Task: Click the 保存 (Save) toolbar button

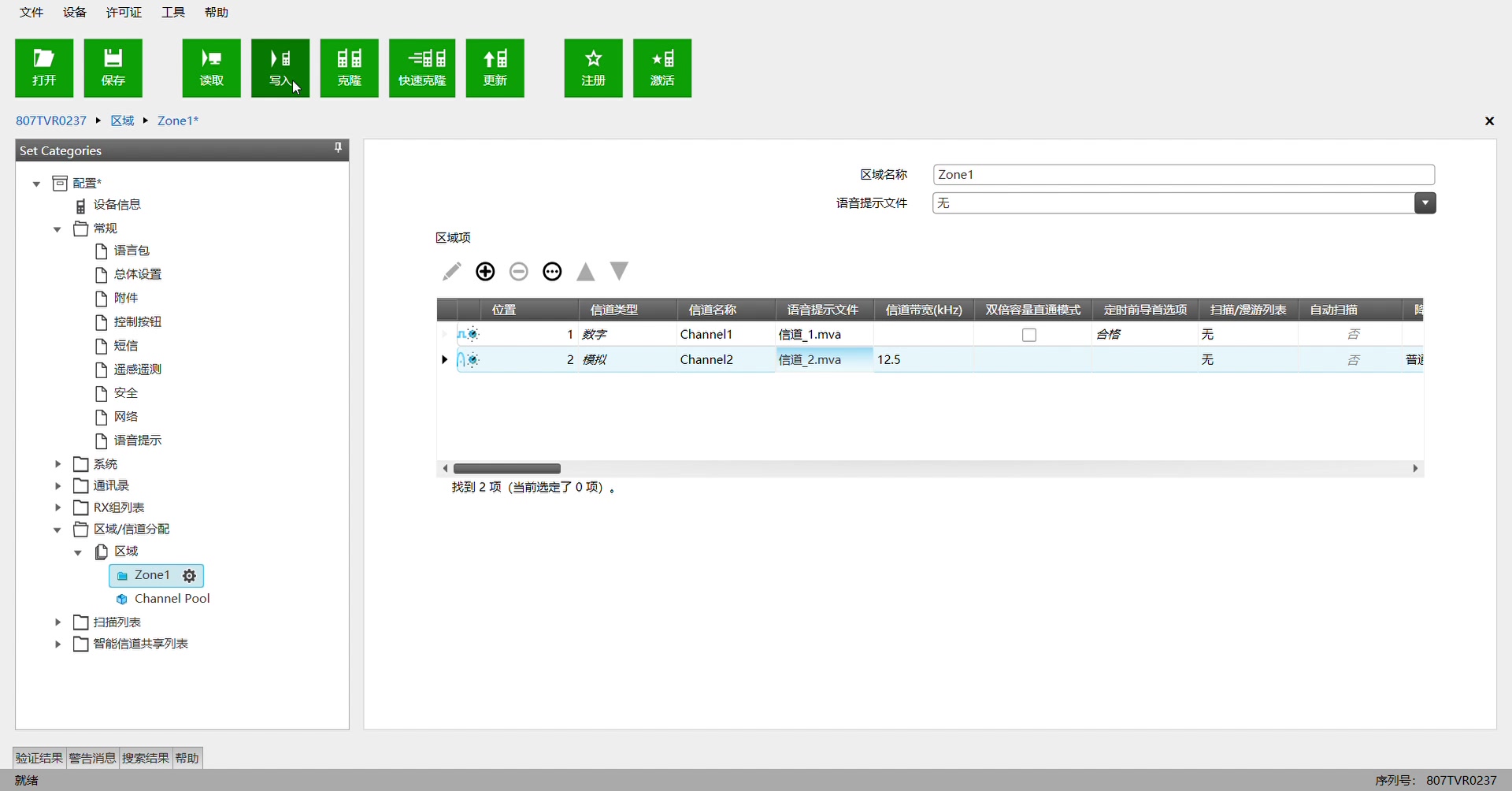Action: coord(113,68)
